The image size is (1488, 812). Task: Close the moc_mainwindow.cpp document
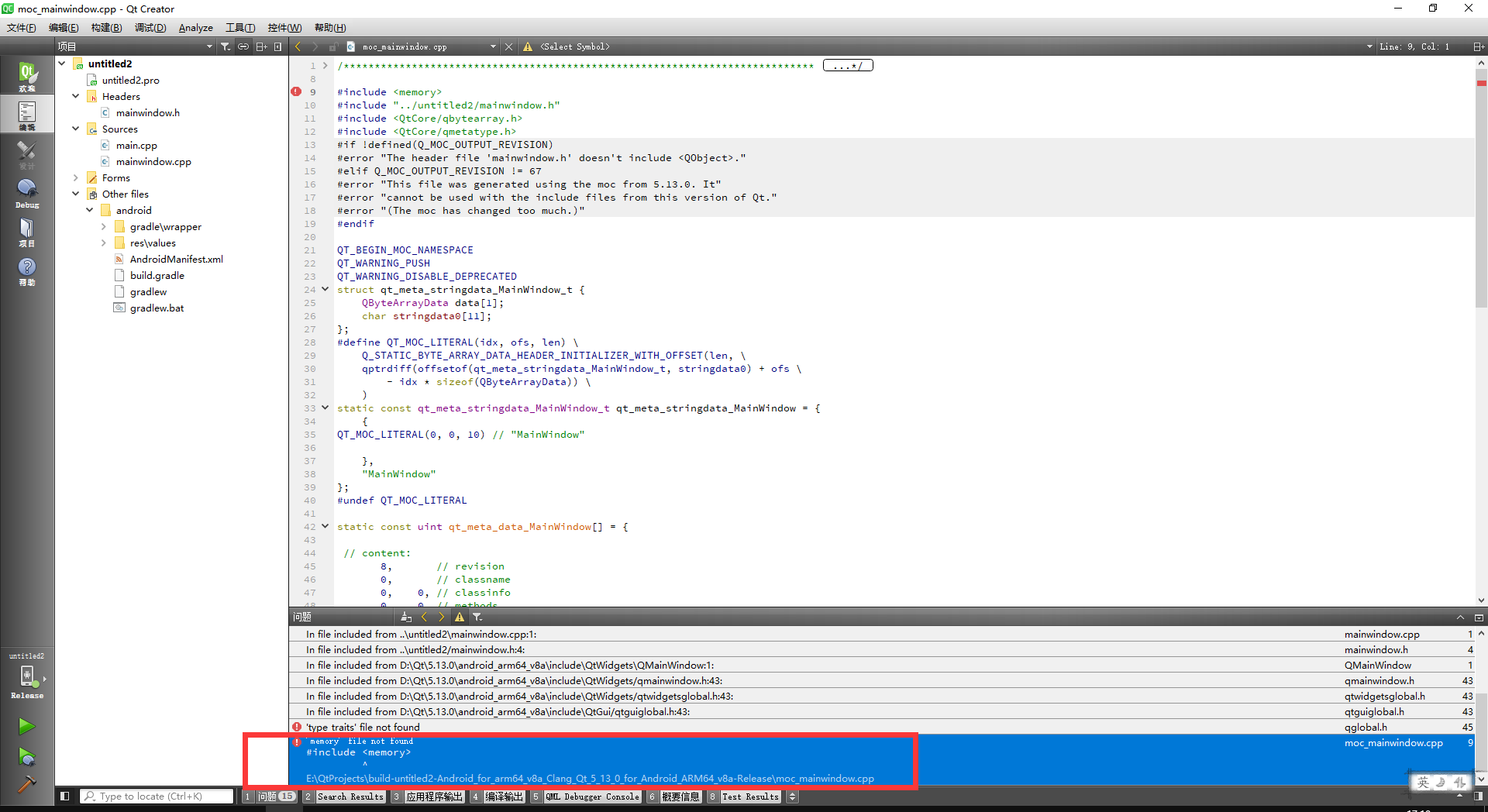tap(509, 46)
